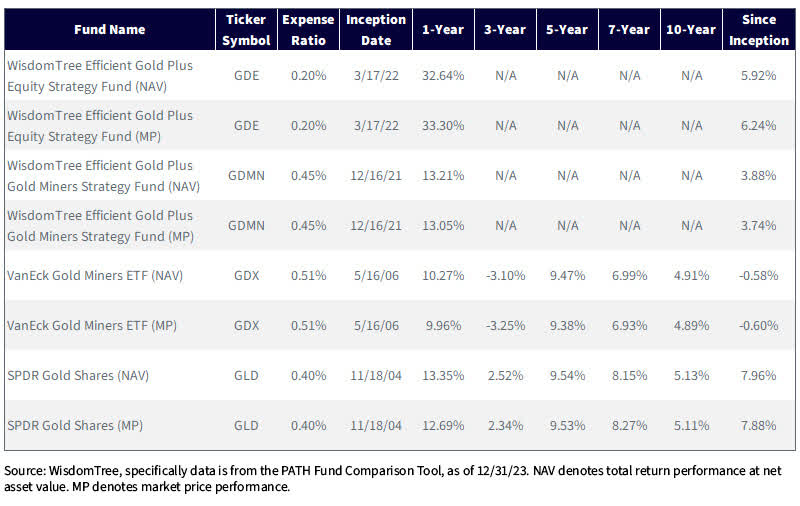Select the 7-Year column header
The image size is (800, 506).
point(629,30)
